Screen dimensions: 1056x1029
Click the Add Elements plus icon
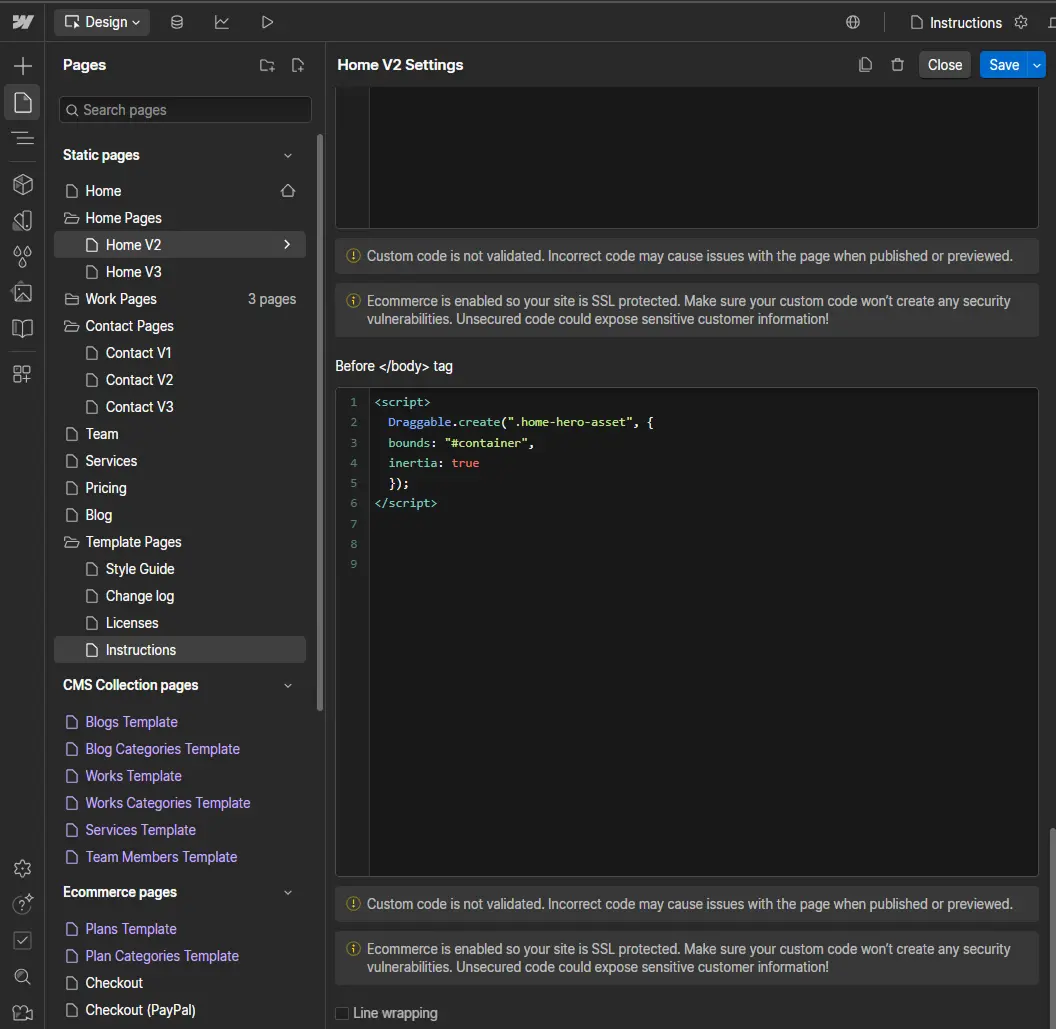pos(22,66)
